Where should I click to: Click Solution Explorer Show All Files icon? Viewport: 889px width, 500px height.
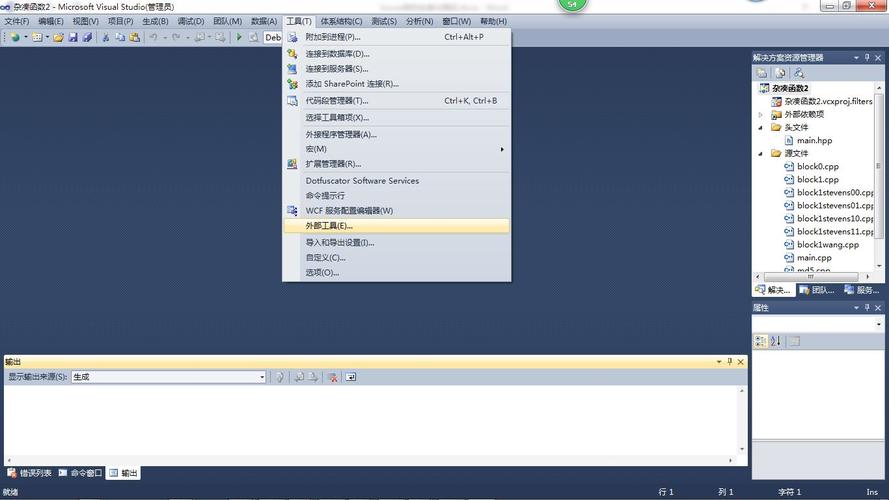pos(780,73)
